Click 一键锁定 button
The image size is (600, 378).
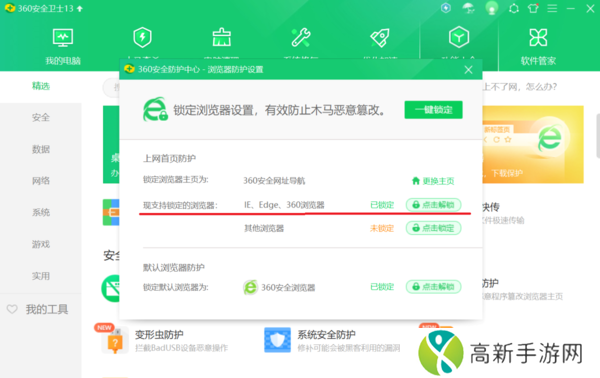434,110
